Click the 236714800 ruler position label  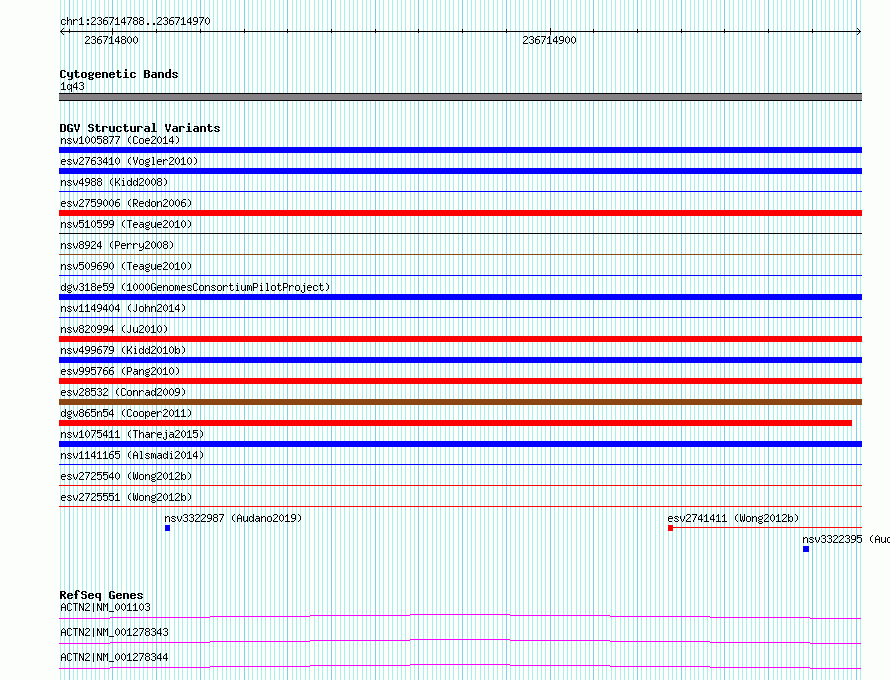(x=111, y=40)
